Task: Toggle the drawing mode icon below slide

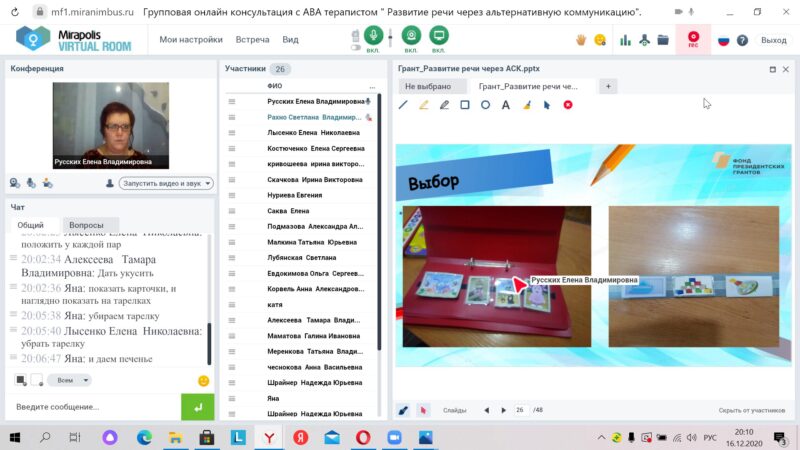Action: tap(403, 410)
